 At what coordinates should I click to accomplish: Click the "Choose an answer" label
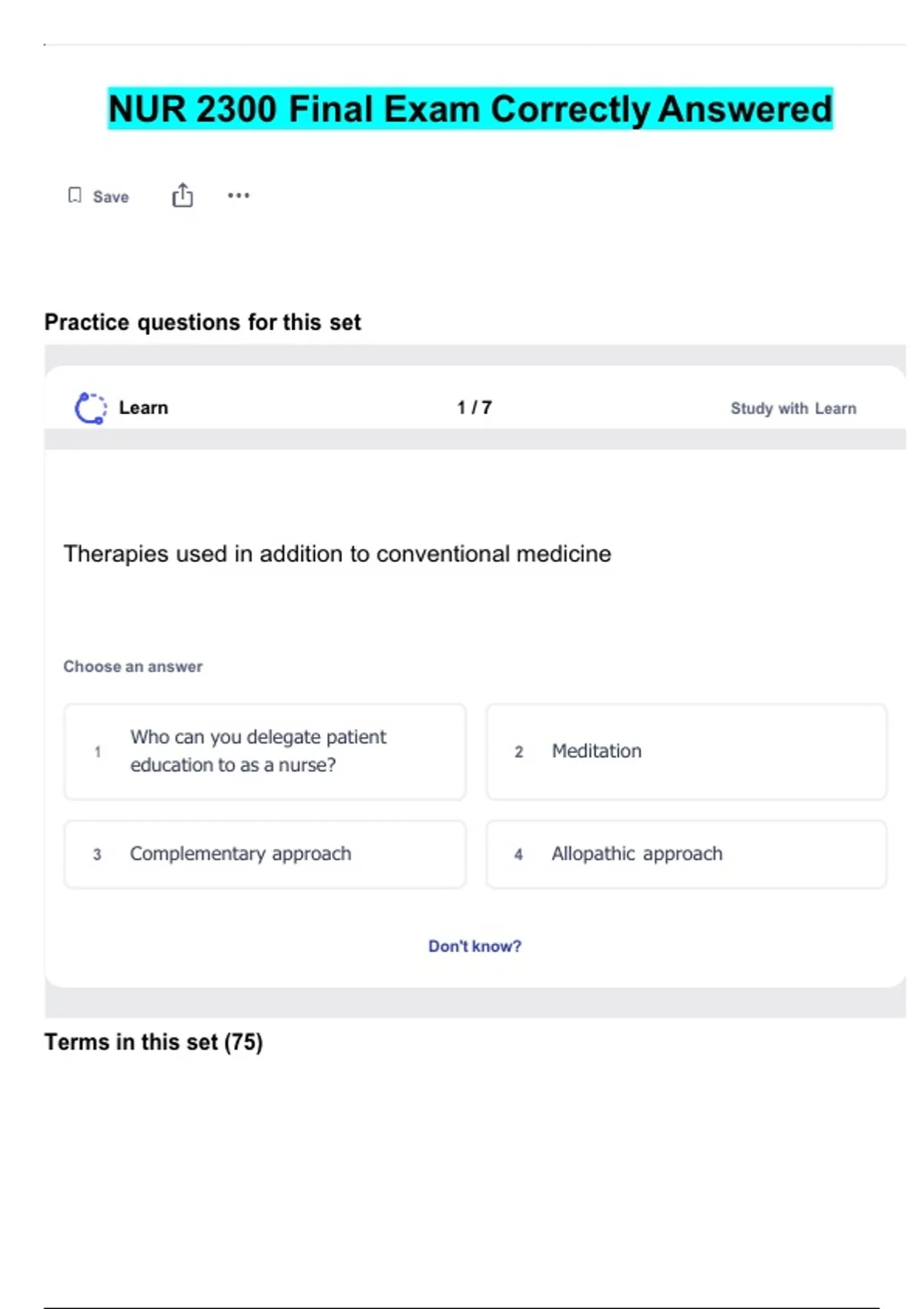132,667
